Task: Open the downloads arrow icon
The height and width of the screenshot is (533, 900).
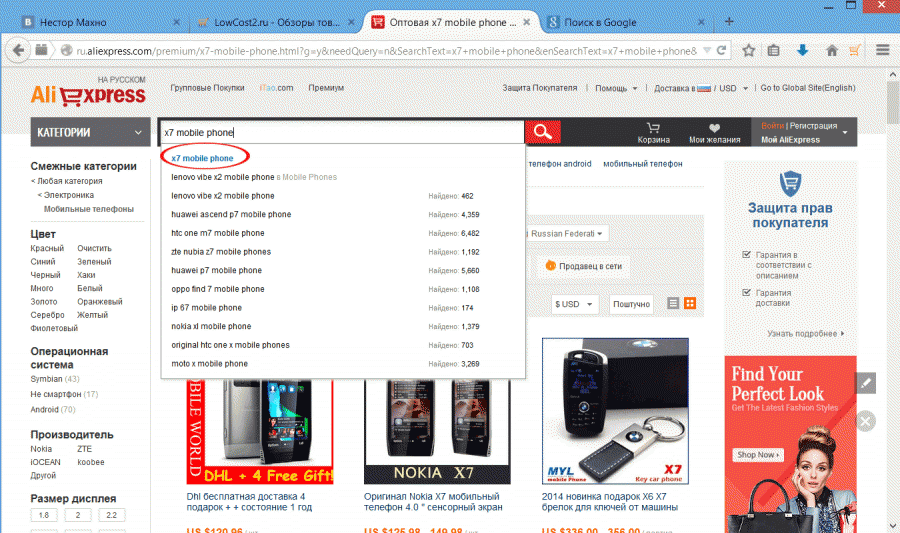Action: point(802,50)
